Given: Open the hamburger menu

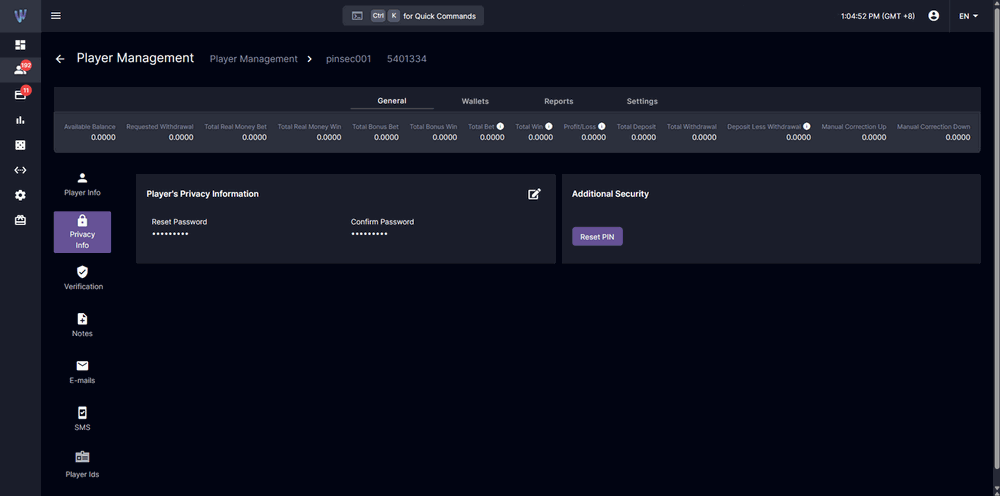Looking at the screenshot, I should [55, 15].
